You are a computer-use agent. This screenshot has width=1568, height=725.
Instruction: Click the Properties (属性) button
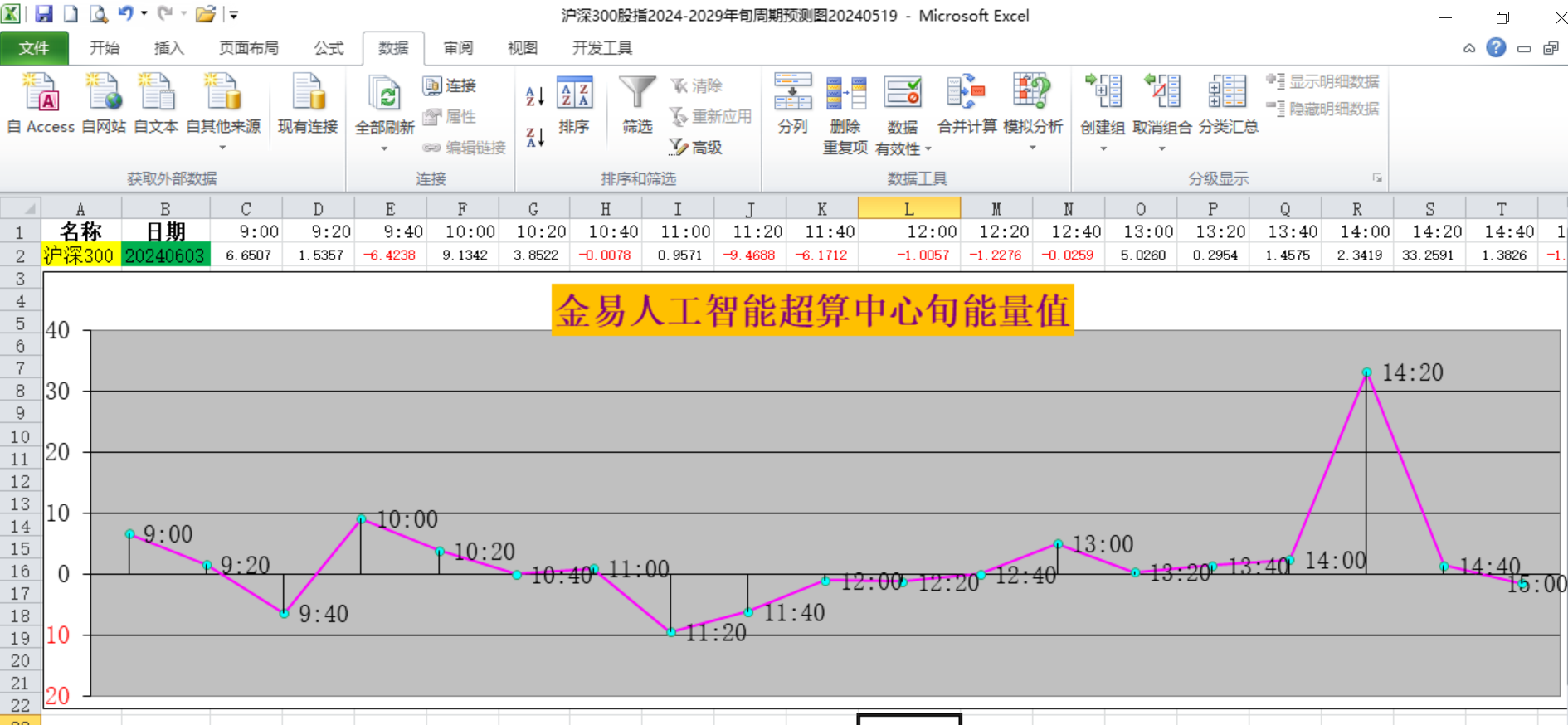coord(450,116)
